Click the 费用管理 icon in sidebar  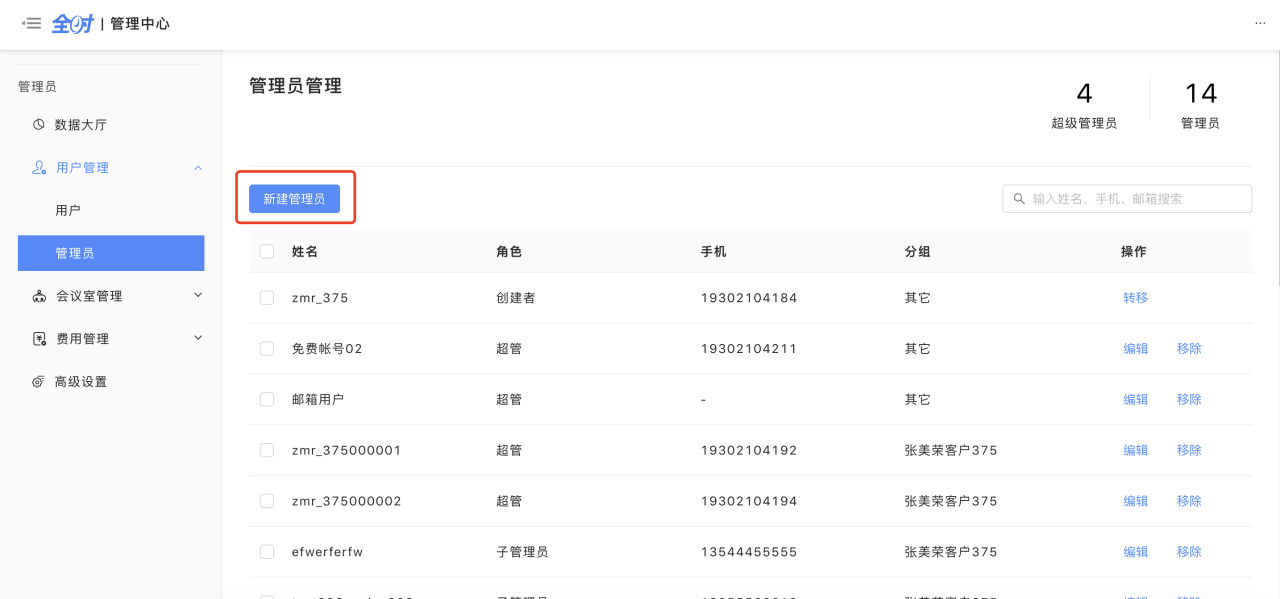39,339
